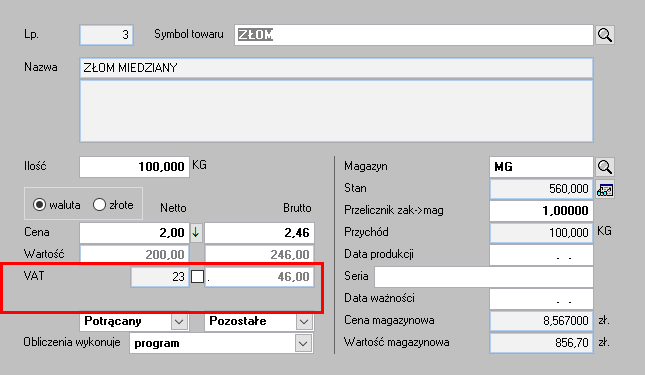The image size is (645, 375).
Task: Open product symbol search magnifier
Action: [x=604, y=35]
